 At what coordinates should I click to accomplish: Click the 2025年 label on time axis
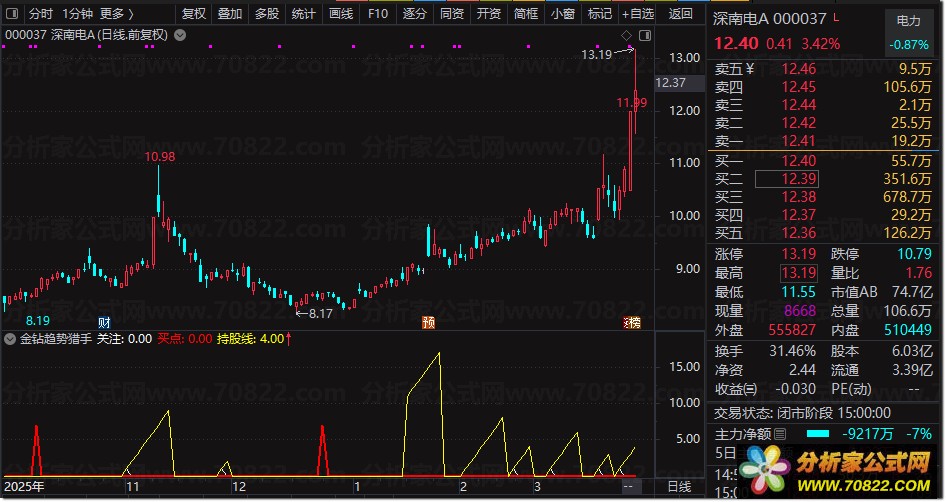pos(24,487)
